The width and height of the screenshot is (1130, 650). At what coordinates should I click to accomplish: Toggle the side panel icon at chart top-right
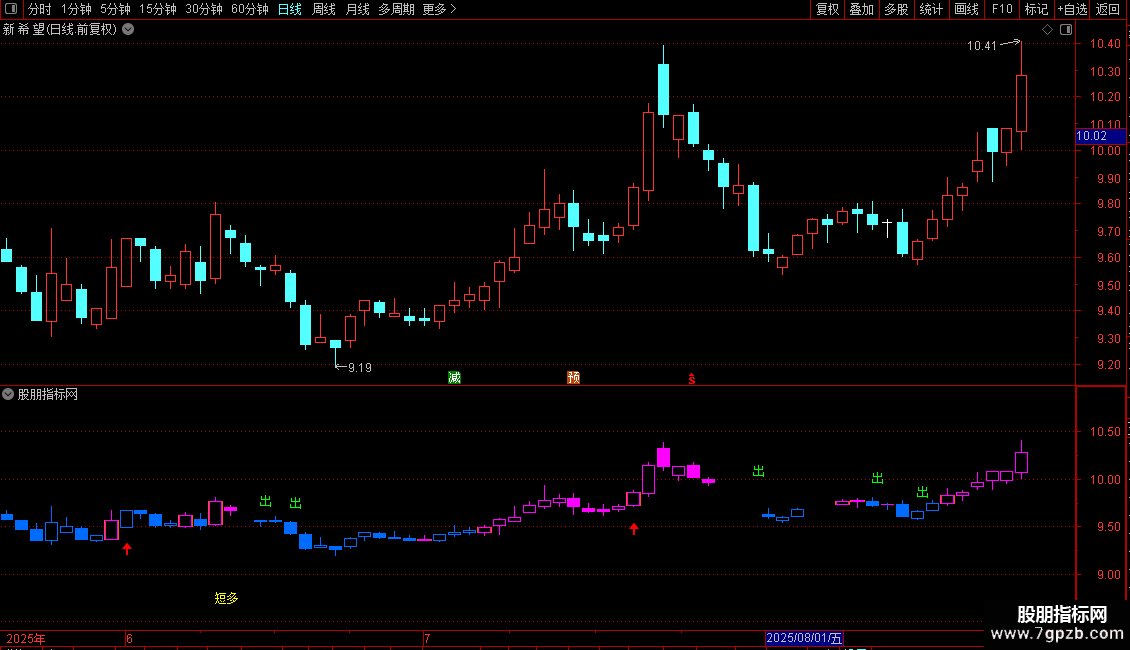tap(1066, 30)
